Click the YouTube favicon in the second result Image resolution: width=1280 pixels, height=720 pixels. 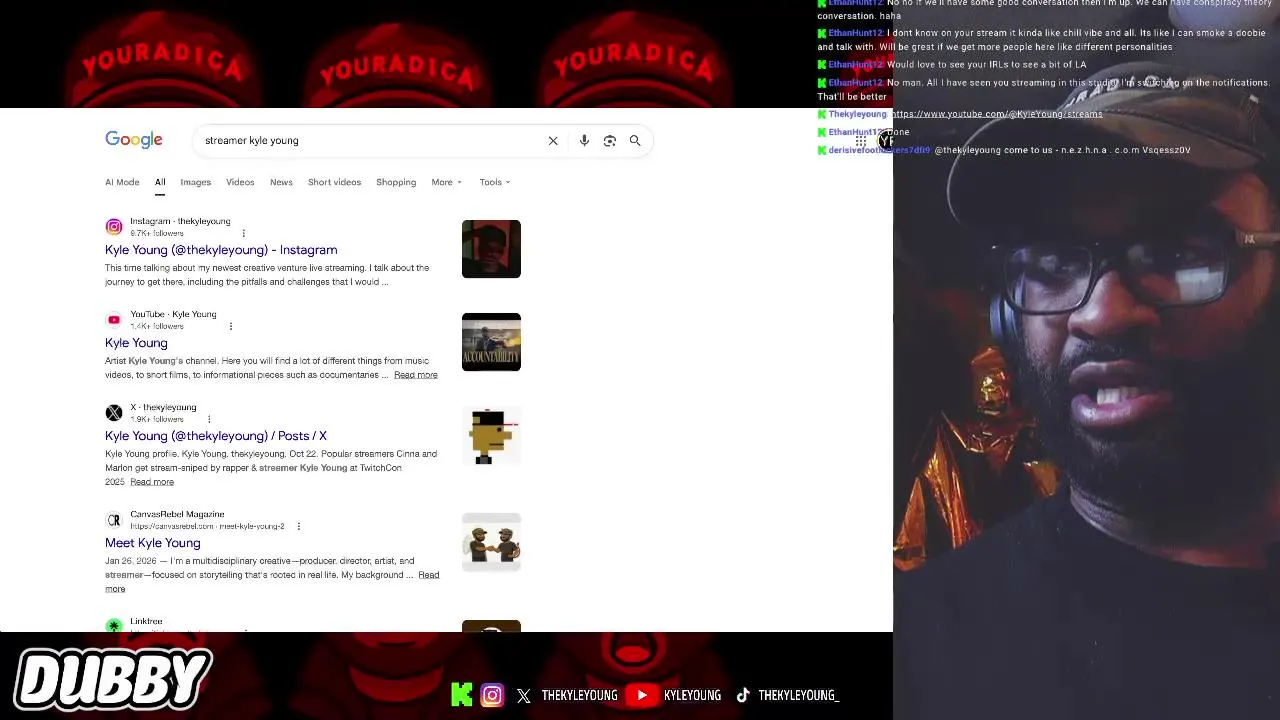(114, 320)
